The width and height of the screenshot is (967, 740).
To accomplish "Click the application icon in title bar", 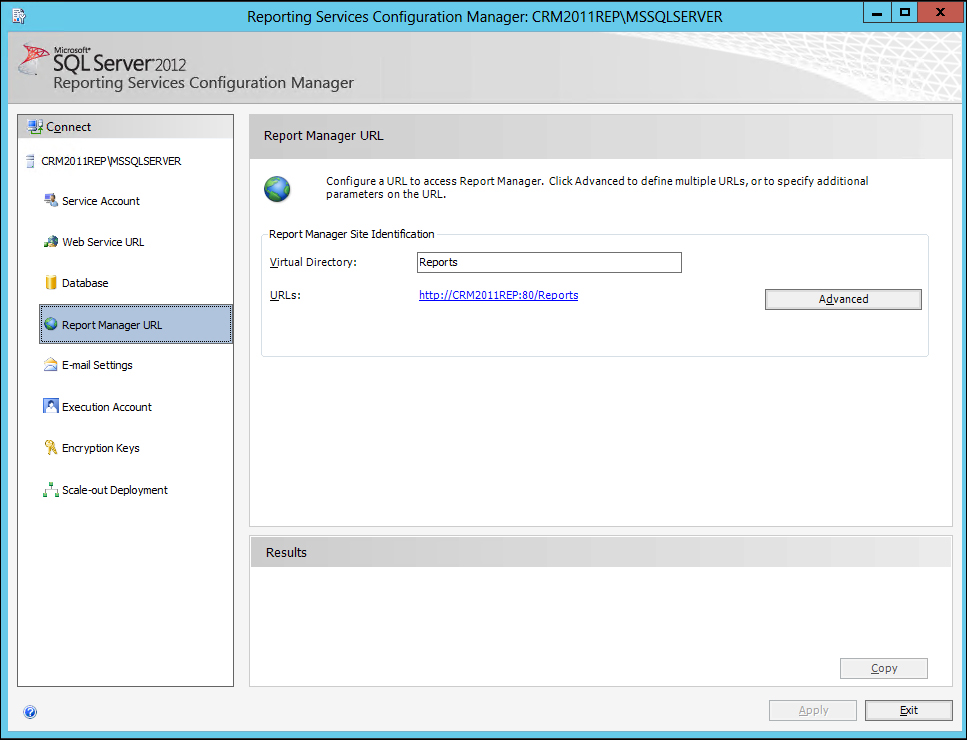I will (x=19, y=16).
